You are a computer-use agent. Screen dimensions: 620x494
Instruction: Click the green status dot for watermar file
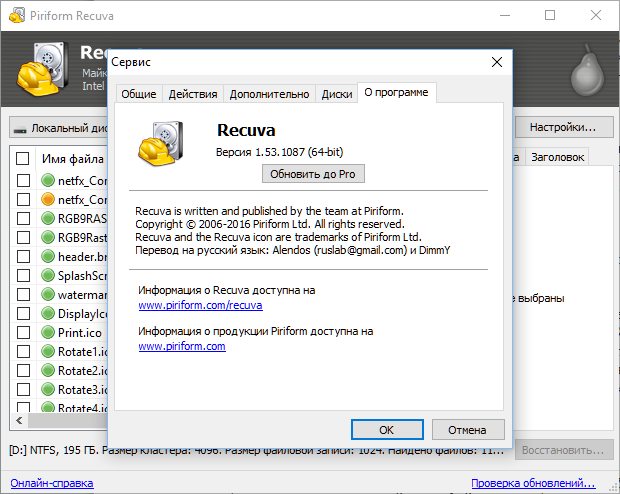[48, 294]
